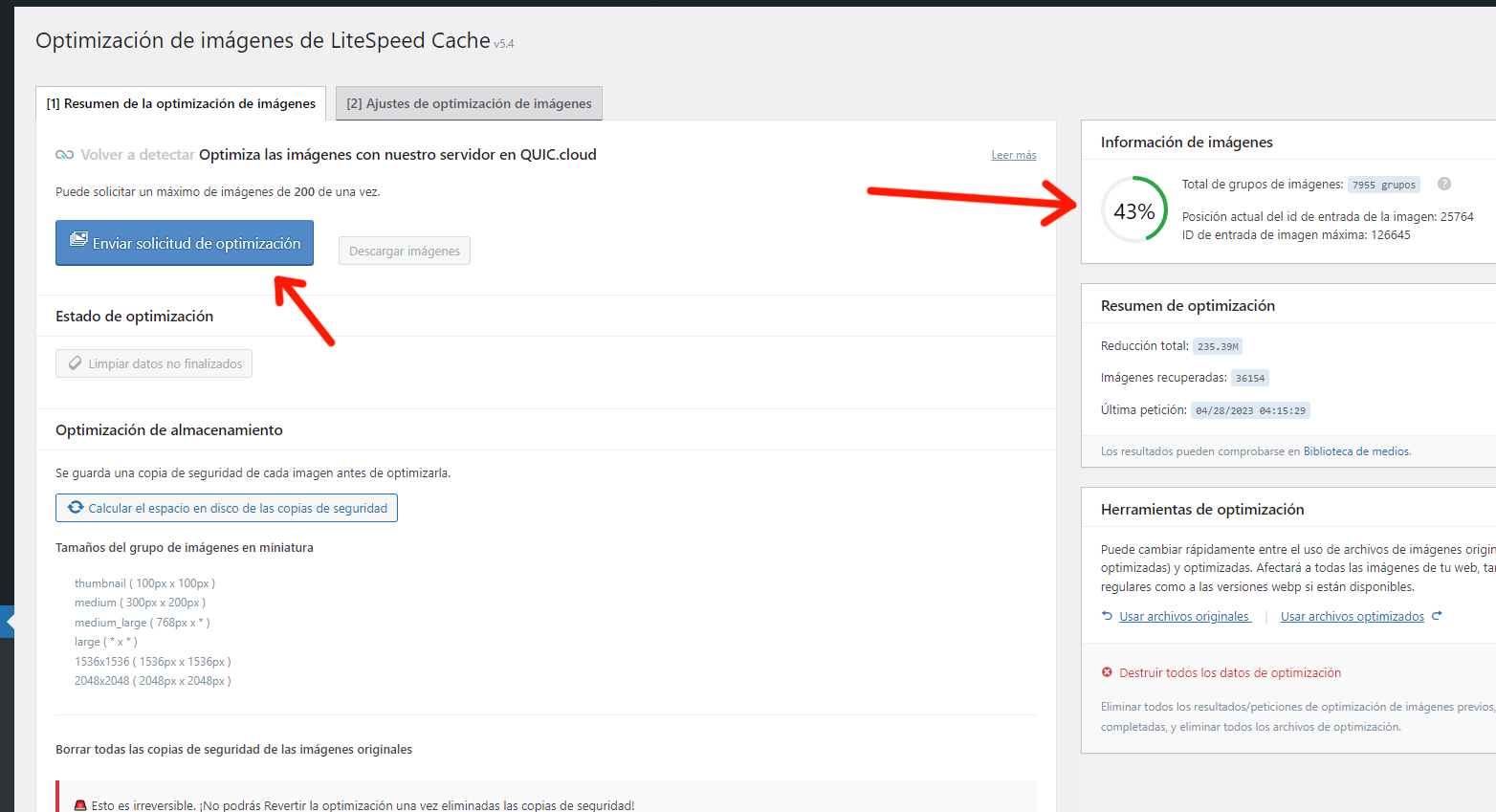Click Borrar todas las copias de seguridad heading

[234, 750]
